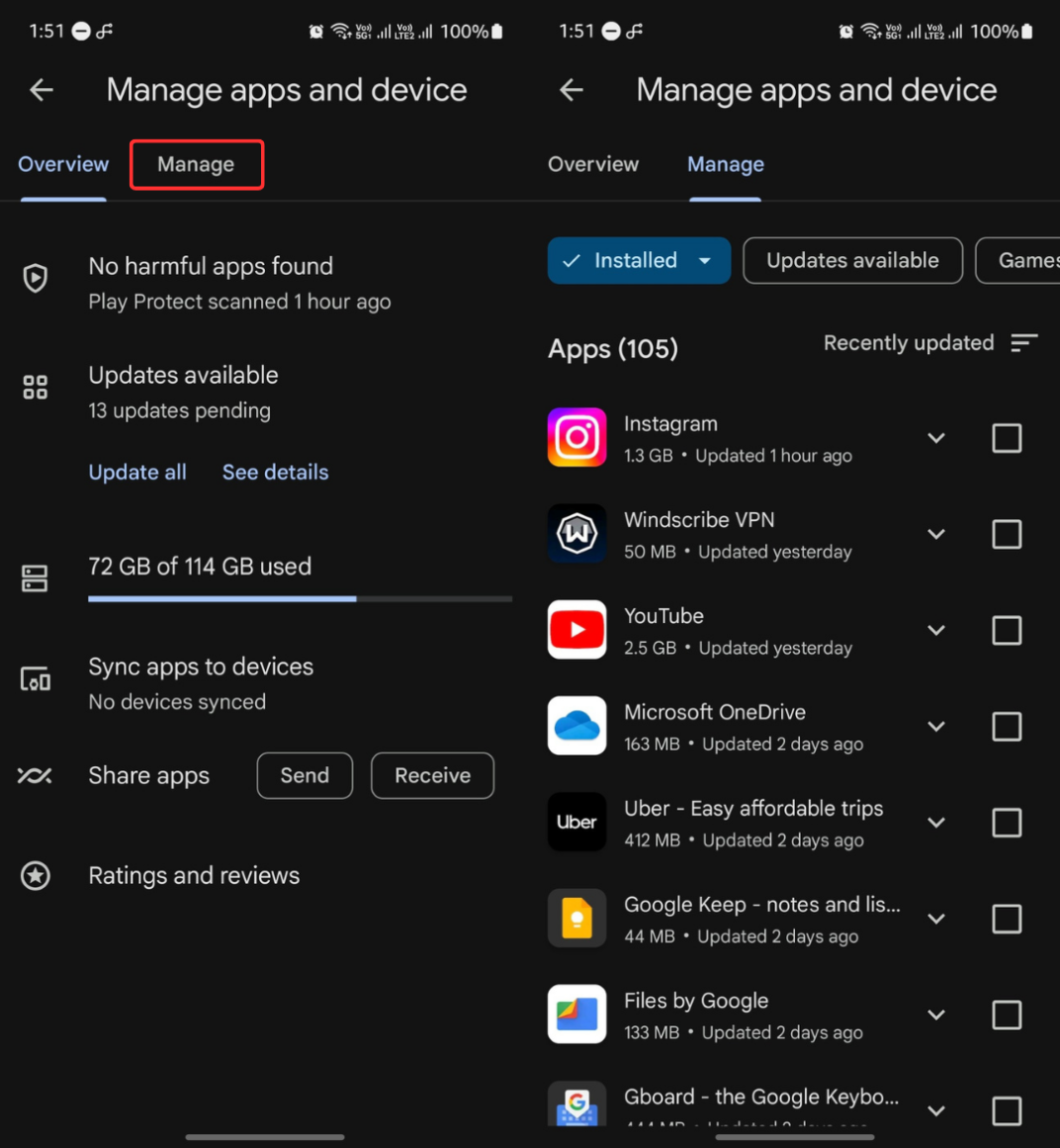Viewport: 1060px width, 1148px height.
Task: Open the Installed filter dropdown
Action: [638, 260]
